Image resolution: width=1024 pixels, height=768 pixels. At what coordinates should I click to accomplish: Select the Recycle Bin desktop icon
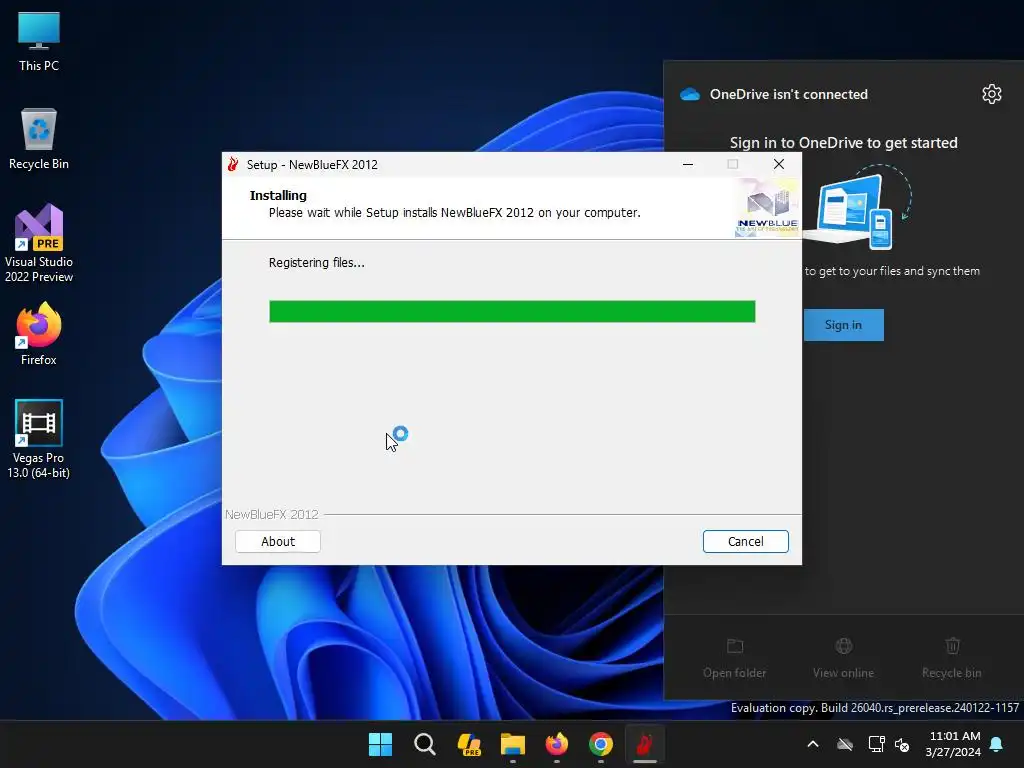[x=39, y=139]
